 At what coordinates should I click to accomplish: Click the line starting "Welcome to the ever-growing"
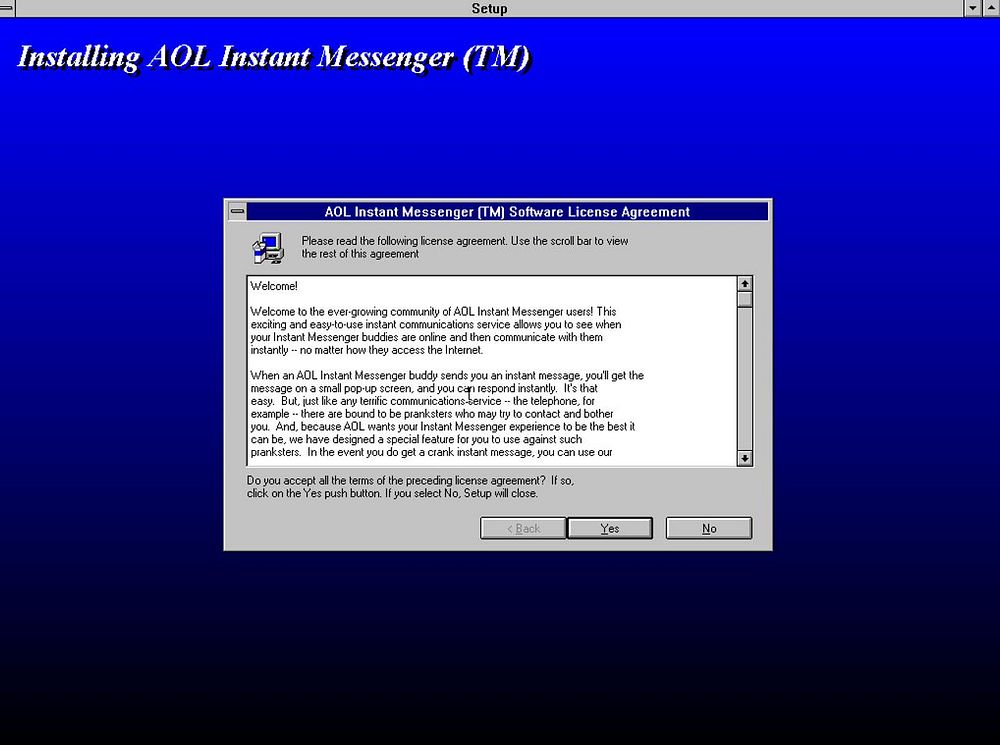click(x=433, y=311)
